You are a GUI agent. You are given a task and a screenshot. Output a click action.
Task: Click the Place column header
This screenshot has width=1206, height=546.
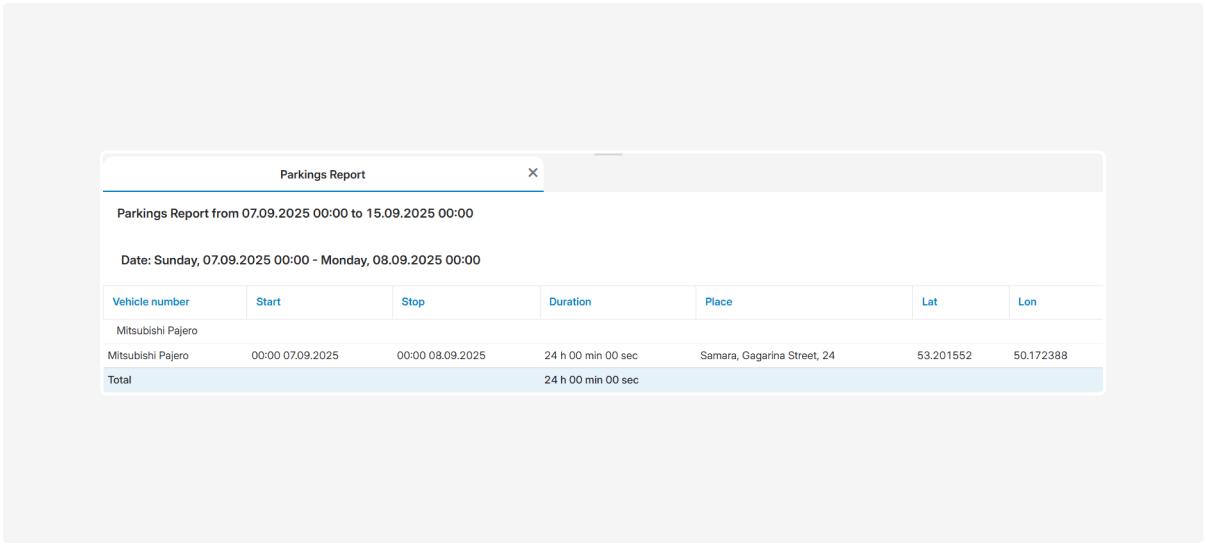718,302
